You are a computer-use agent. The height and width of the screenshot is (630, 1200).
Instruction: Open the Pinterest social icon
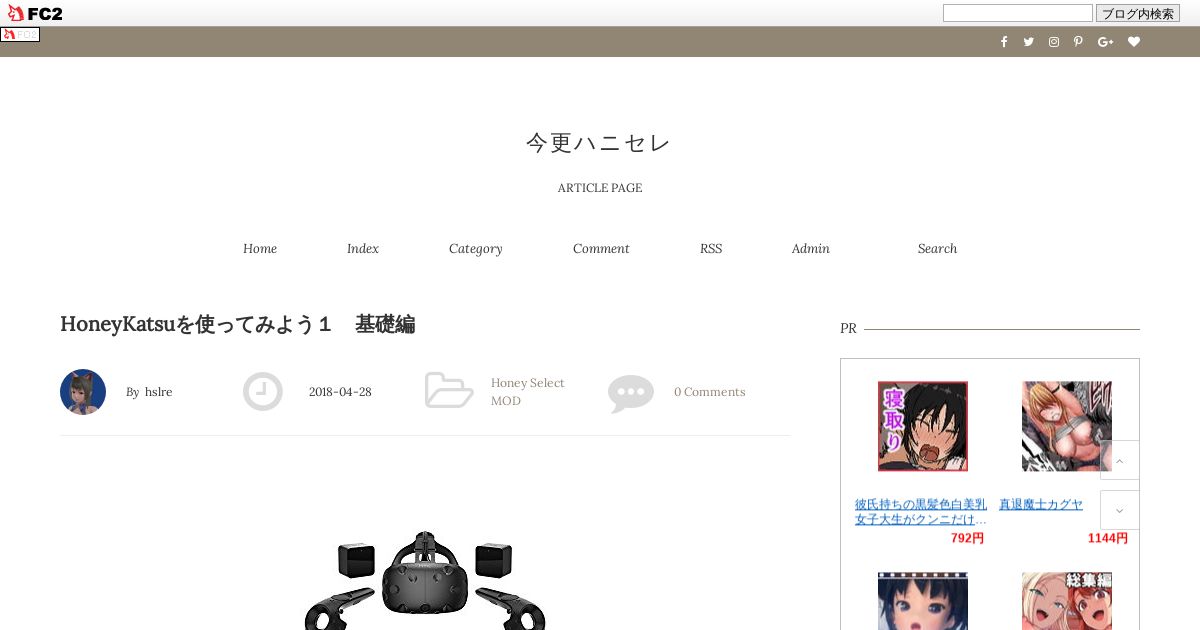coord(1078,42)
